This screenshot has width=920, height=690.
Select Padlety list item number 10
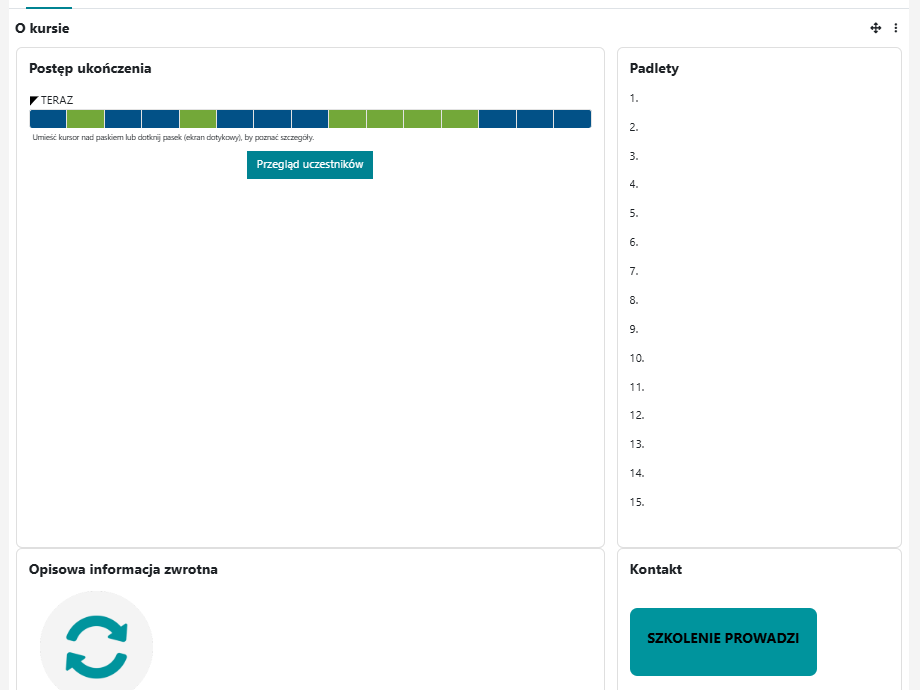pos(637,358)
